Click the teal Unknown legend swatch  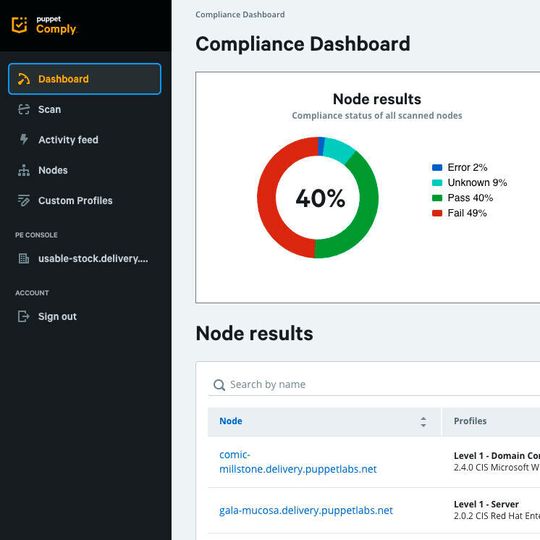click(x=437, y=183)
